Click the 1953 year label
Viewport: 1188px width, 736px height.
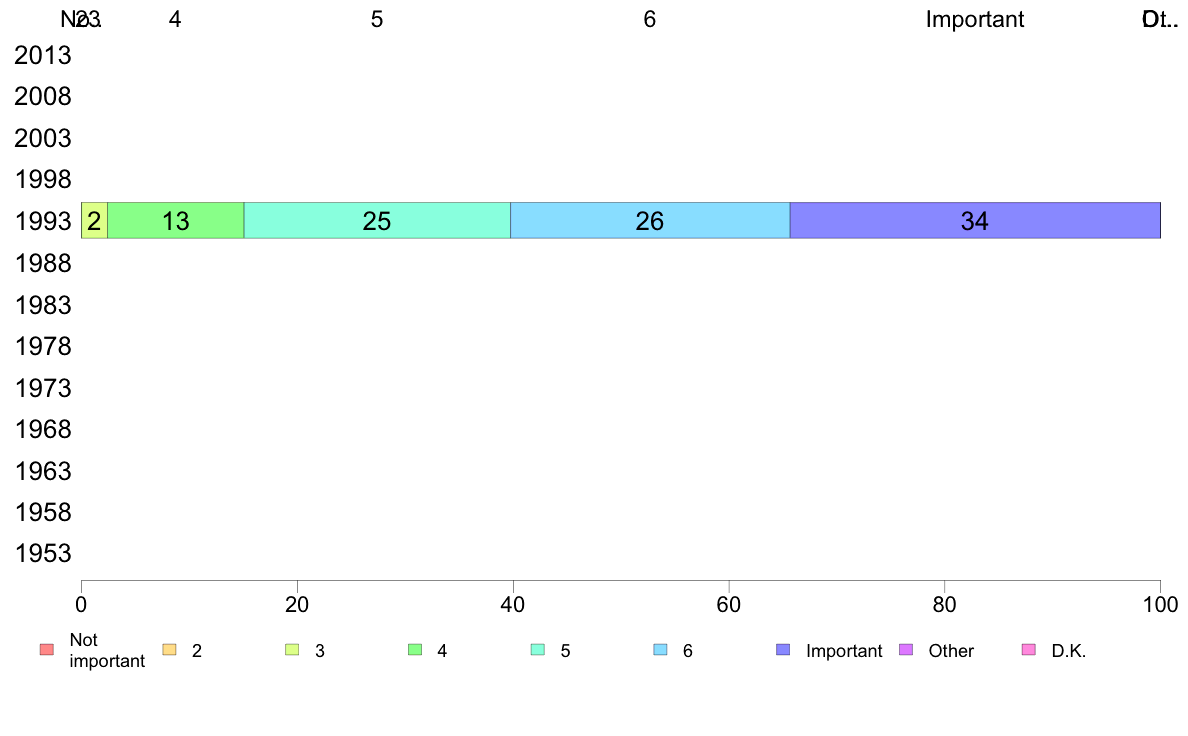pyautogui.click(x=43, y=553)
